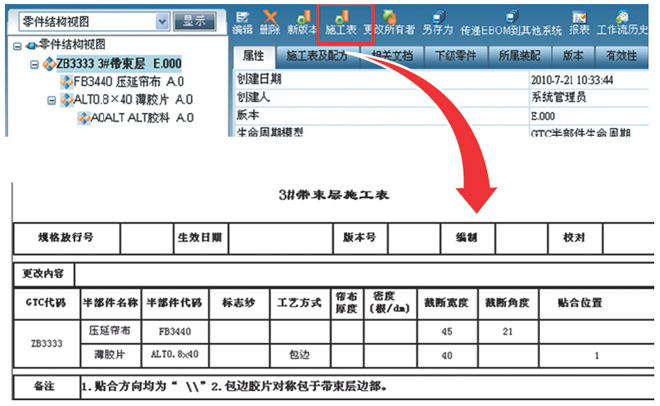Switch to the 属性 tab
The height and width of the screenshot is (406, 660).
pyautogui.click(x=252, y=57)
